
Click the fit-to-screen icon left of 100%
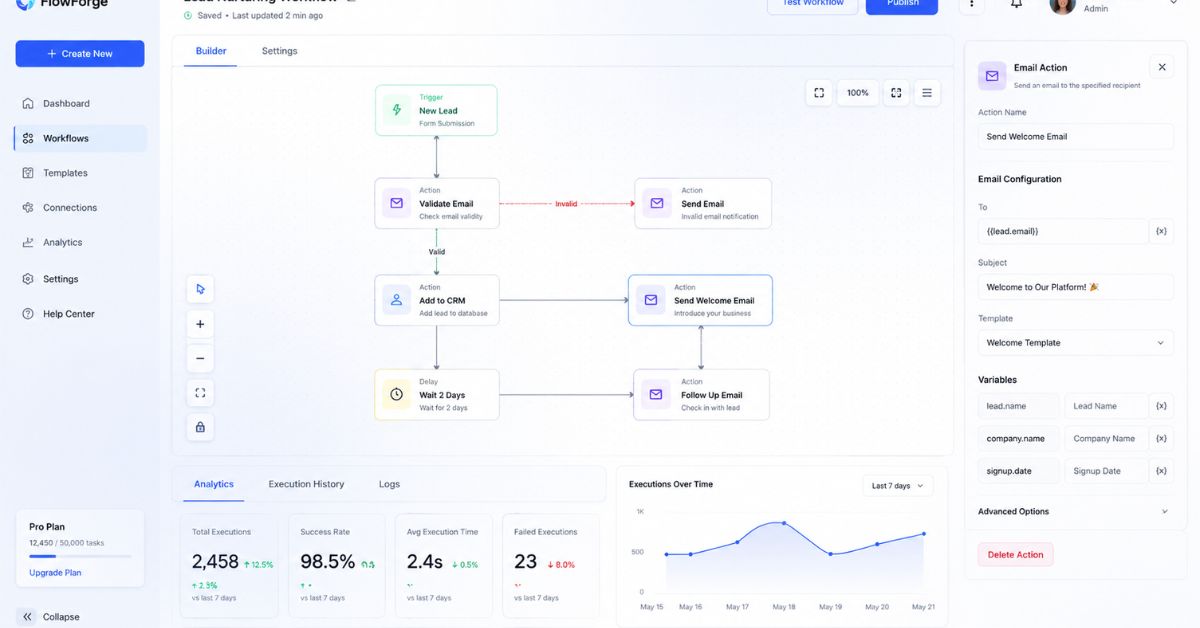(x=819, y=93)
